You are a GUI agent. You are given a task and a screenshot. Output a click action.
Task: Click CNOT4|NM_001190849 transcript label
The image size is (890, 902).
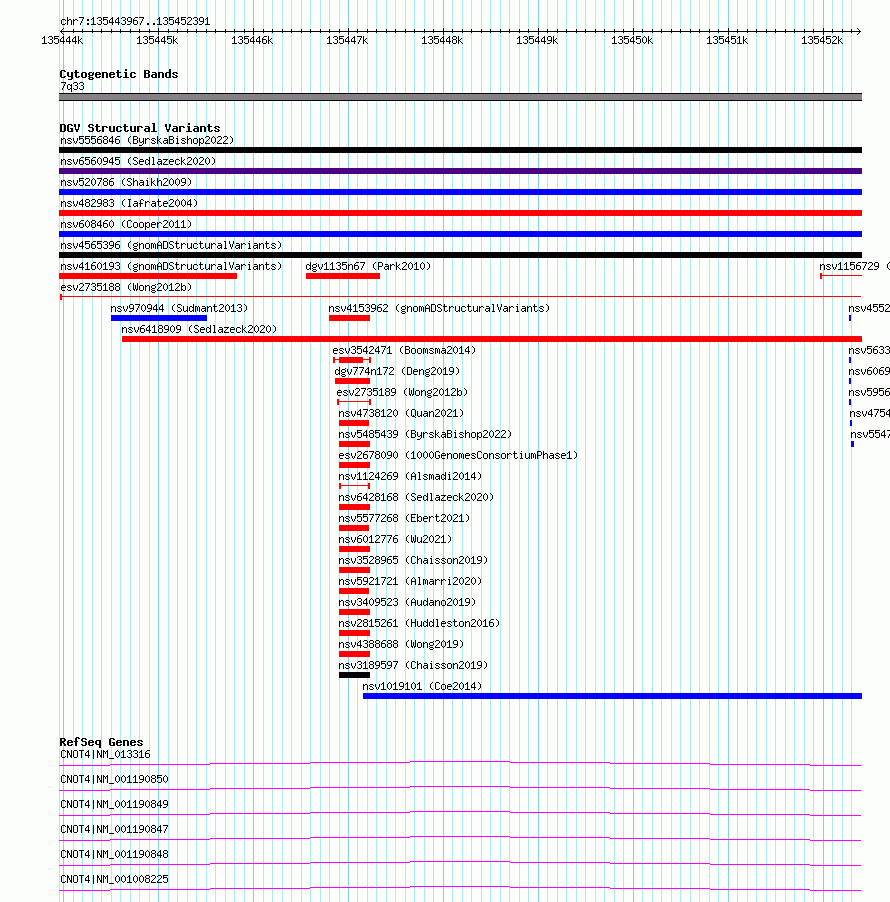click(x=114, y=804)
